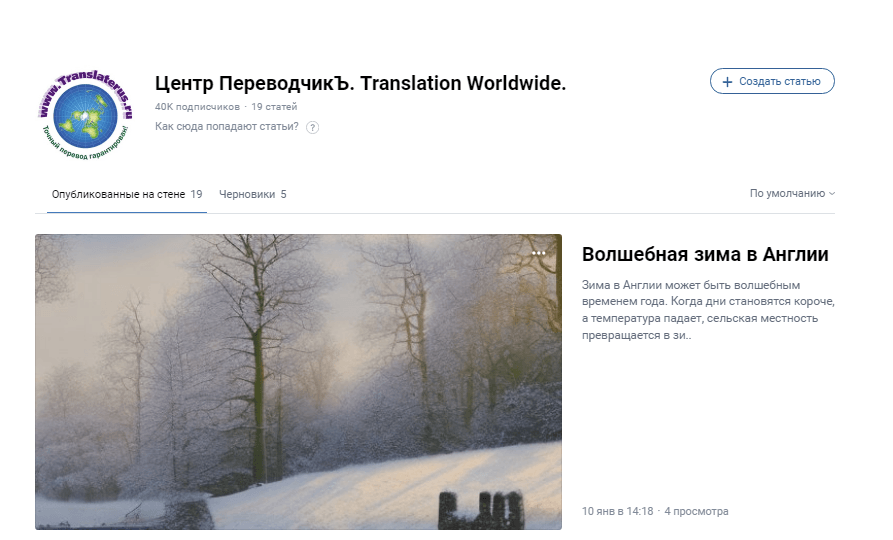This screenshot has height=540, width=893.
Task: Expand the По умолчанию sorting dropdown
Action: pos(792,194)
